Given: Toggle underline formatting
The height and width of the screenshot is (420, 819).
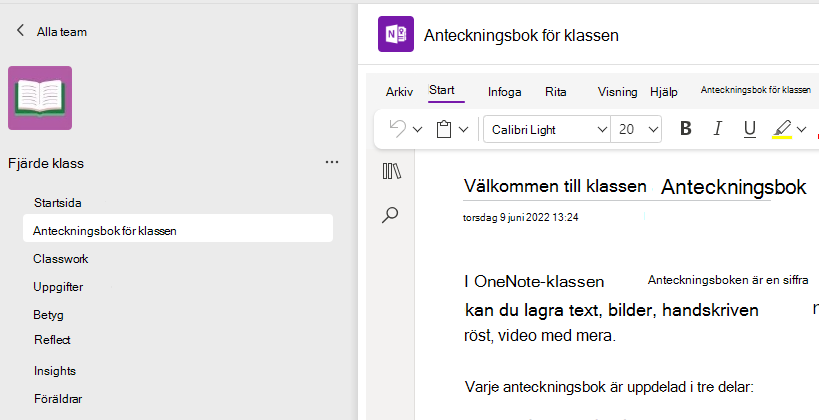Looking at the screenshot, I should (750, 129).
